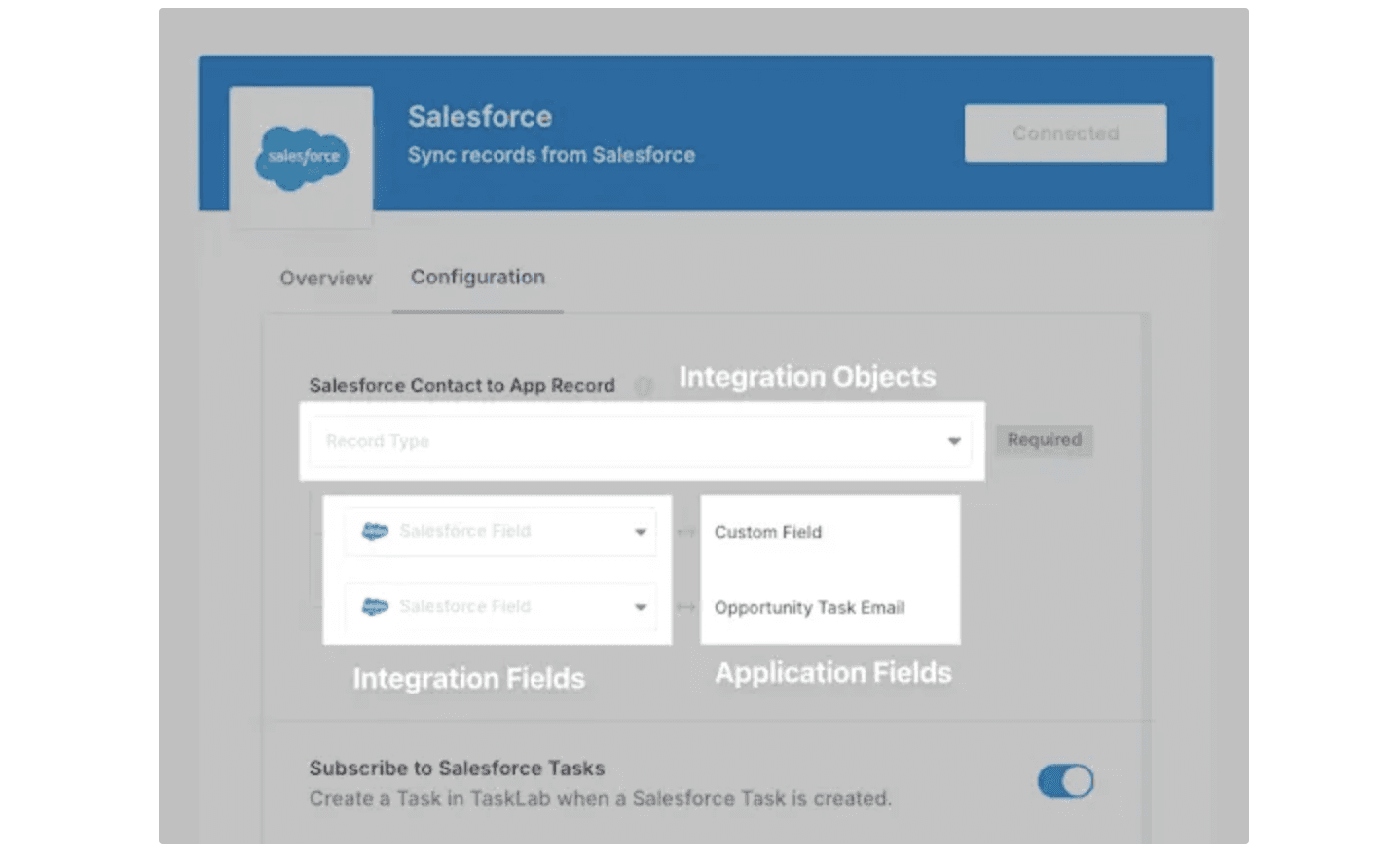Open the first Salesforce Field dropdown arrow
The image size is (1400, 863).
click(641, 532)
